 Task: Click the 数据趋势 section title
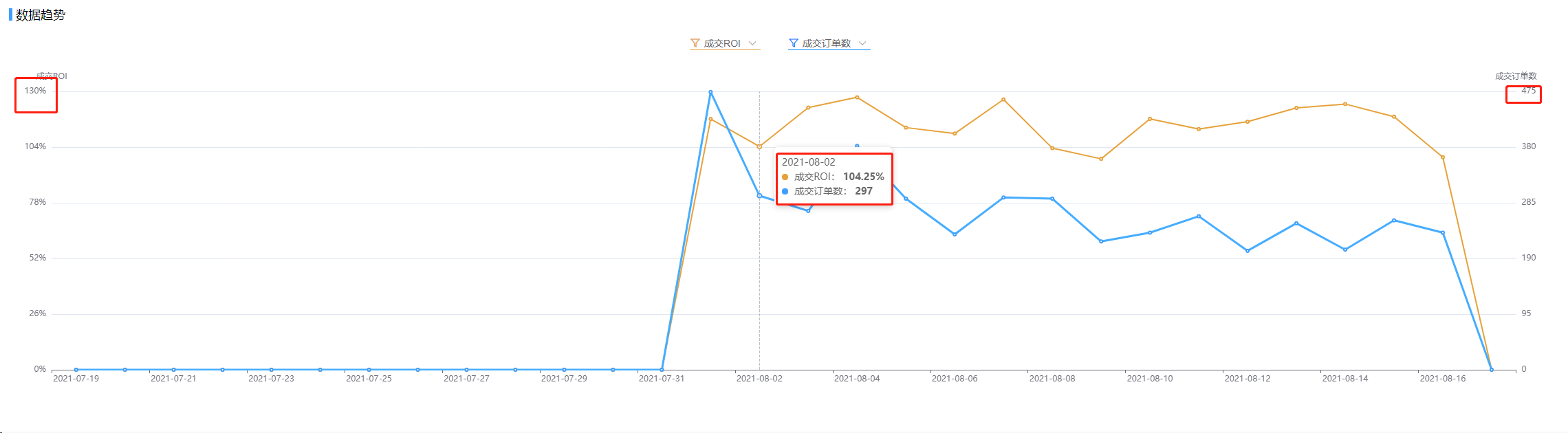click(x=41, y=15)
